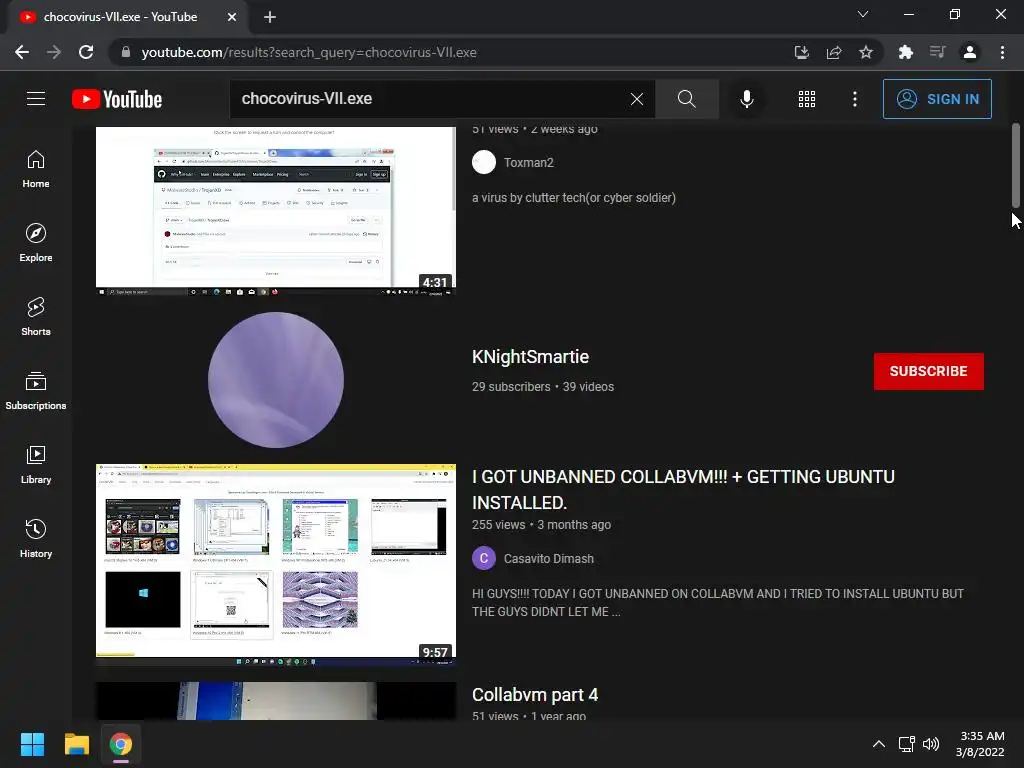Viewport: 1024px width, 768px height.
Task: Open Chrome profile icon
Action: pyautogui.click(x=970, y=52)
